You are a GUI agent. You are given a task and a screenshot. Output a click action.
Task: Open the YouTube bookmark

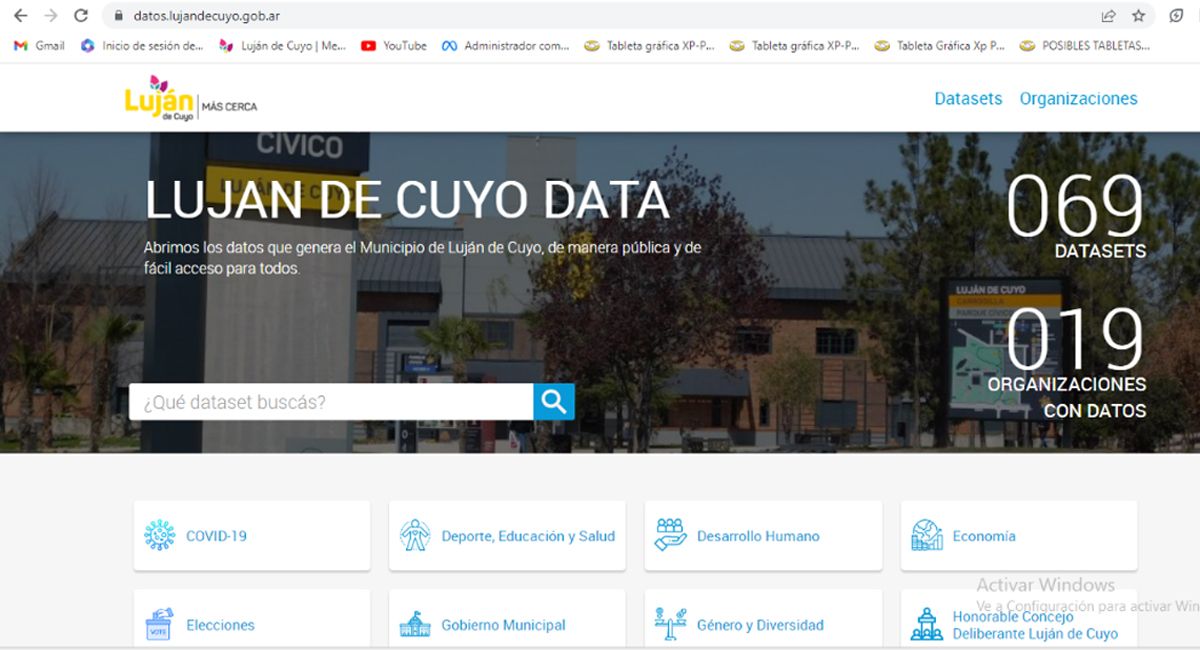point(394,46)
